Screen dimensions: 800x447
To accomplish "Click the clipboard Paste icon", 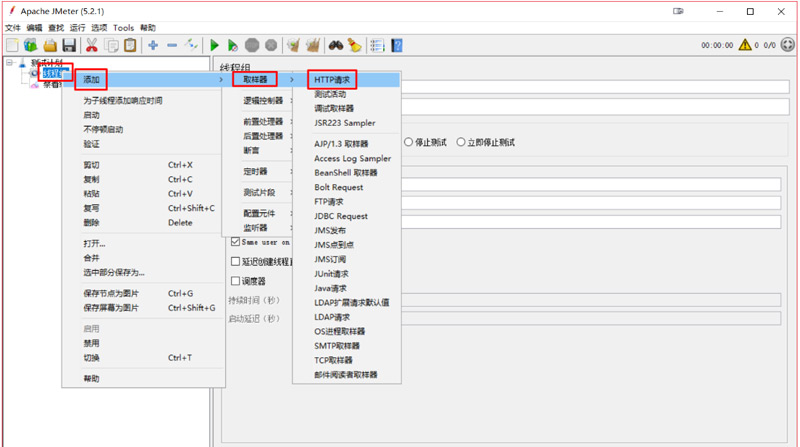I will click(131, 45).
